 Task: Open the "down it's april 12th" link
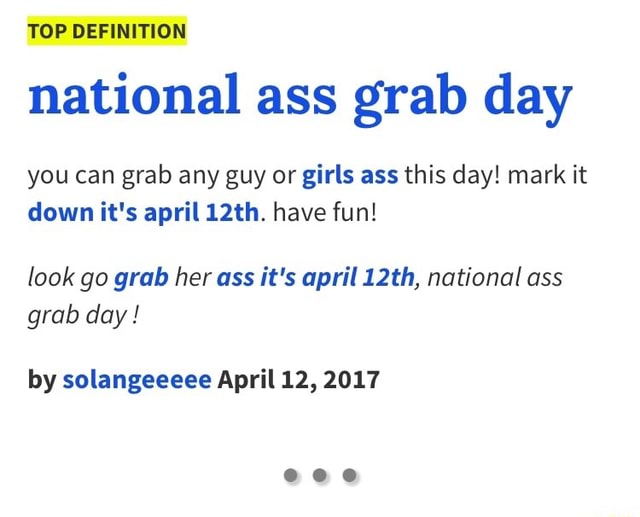[143, 213]
